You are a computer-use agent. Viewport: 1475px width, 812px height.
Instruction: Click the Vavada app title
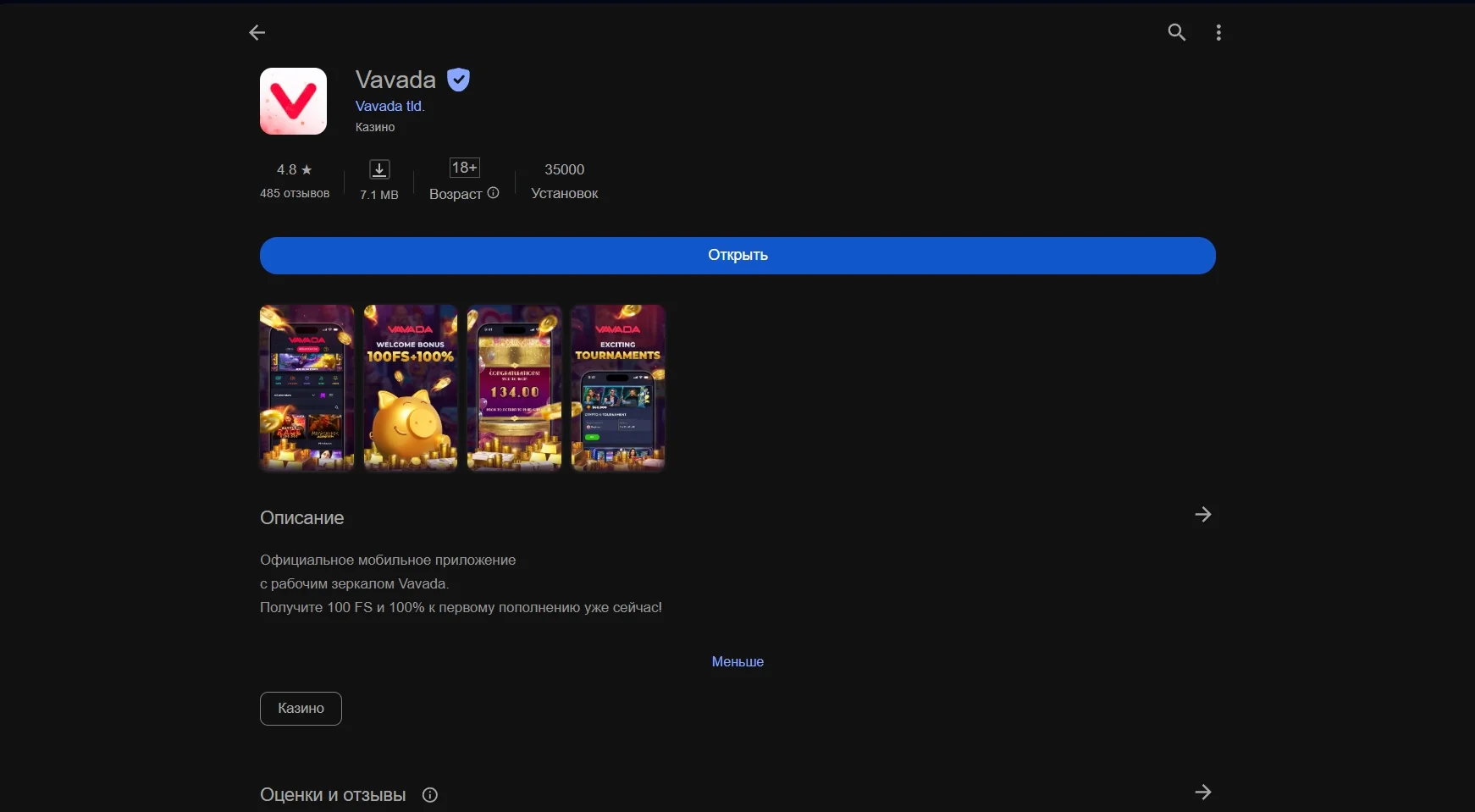(x=395, y=80)
